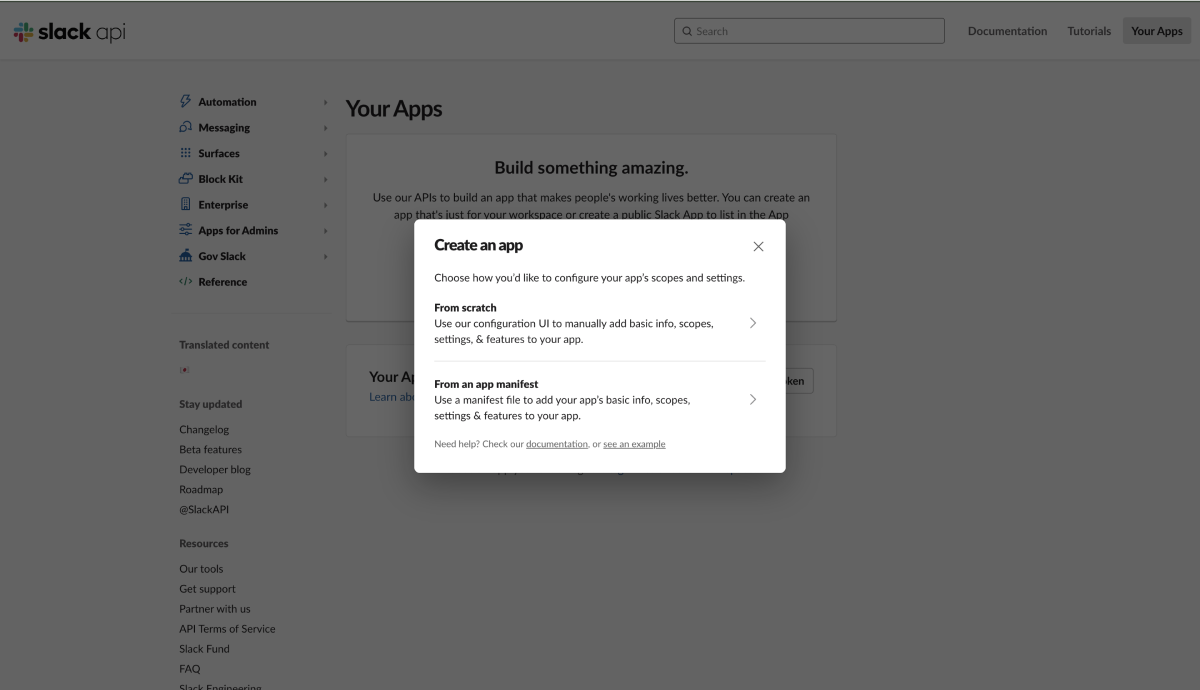Open the Changelog link under Stay updated

[204, 429]
